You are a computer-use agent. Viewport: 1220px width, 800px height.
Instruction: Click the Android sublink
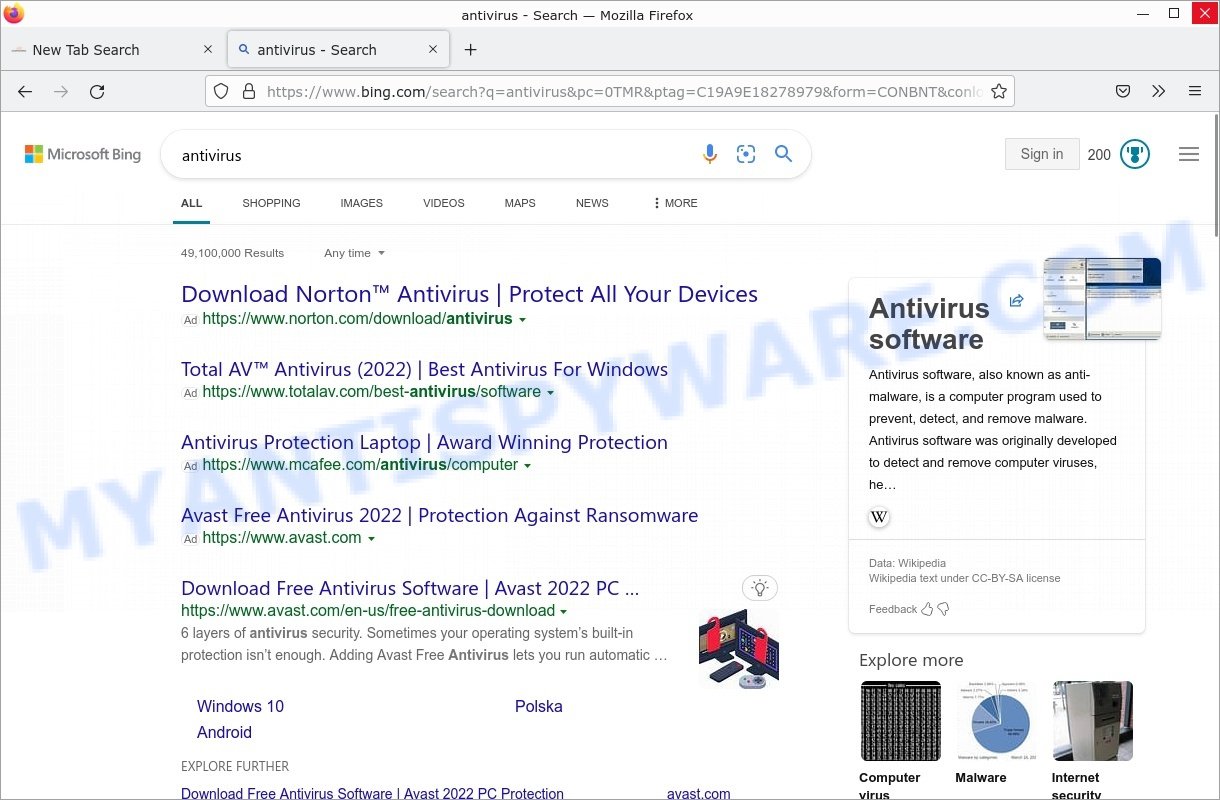(224, 732)
